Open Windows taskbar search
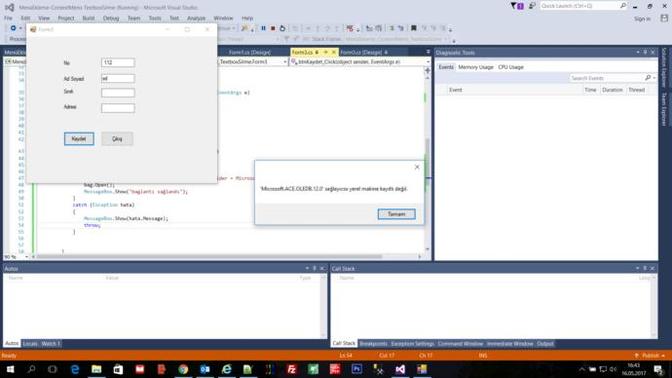 point(31,369)
